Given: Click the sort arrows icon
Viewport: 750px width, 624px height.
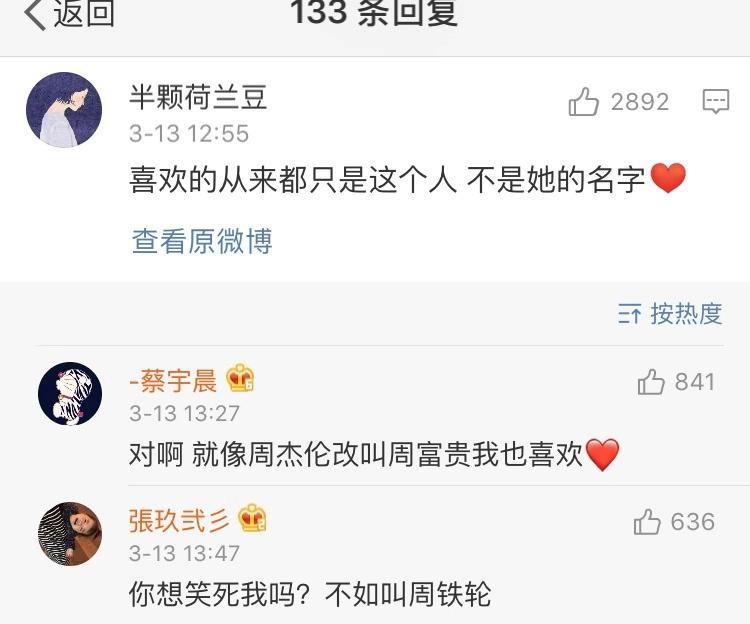Looking at the screenshot, I should click(x=629, y=314).
